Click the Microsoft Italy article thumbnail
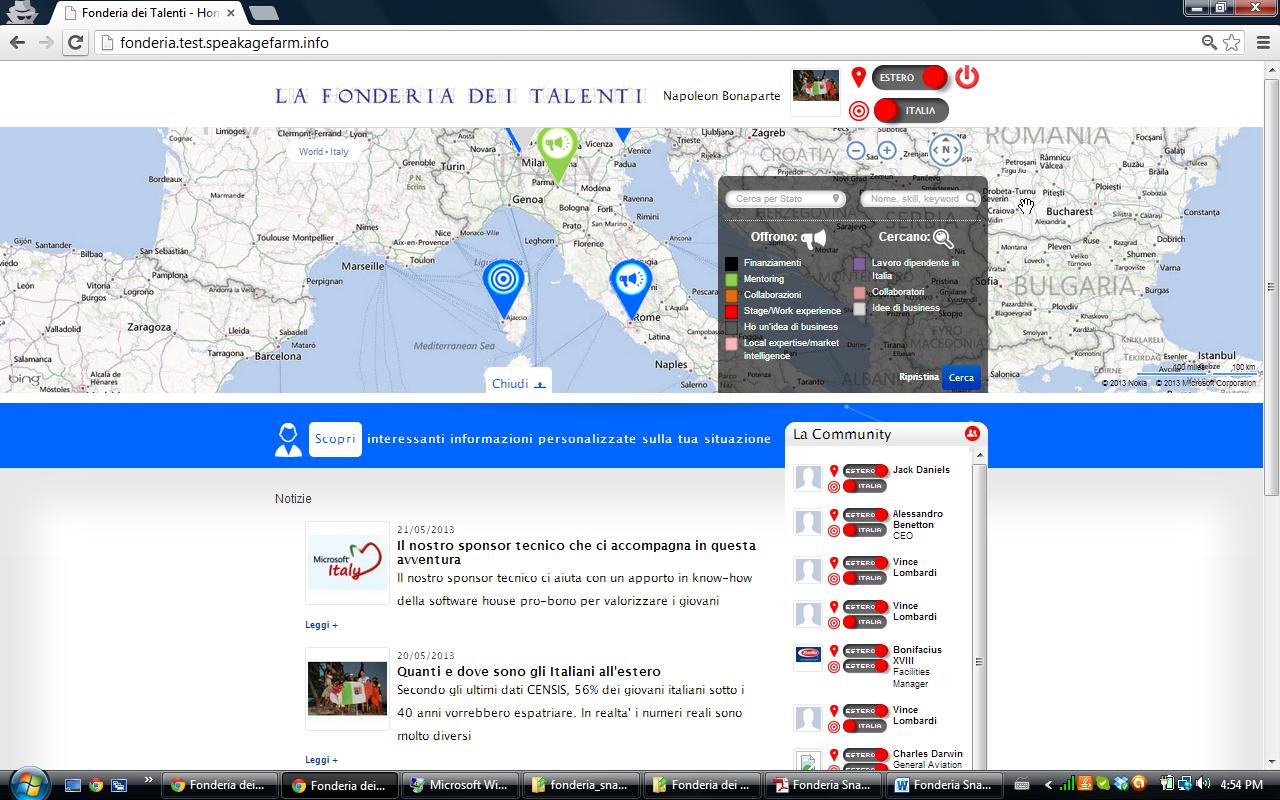 click(347, 563)
